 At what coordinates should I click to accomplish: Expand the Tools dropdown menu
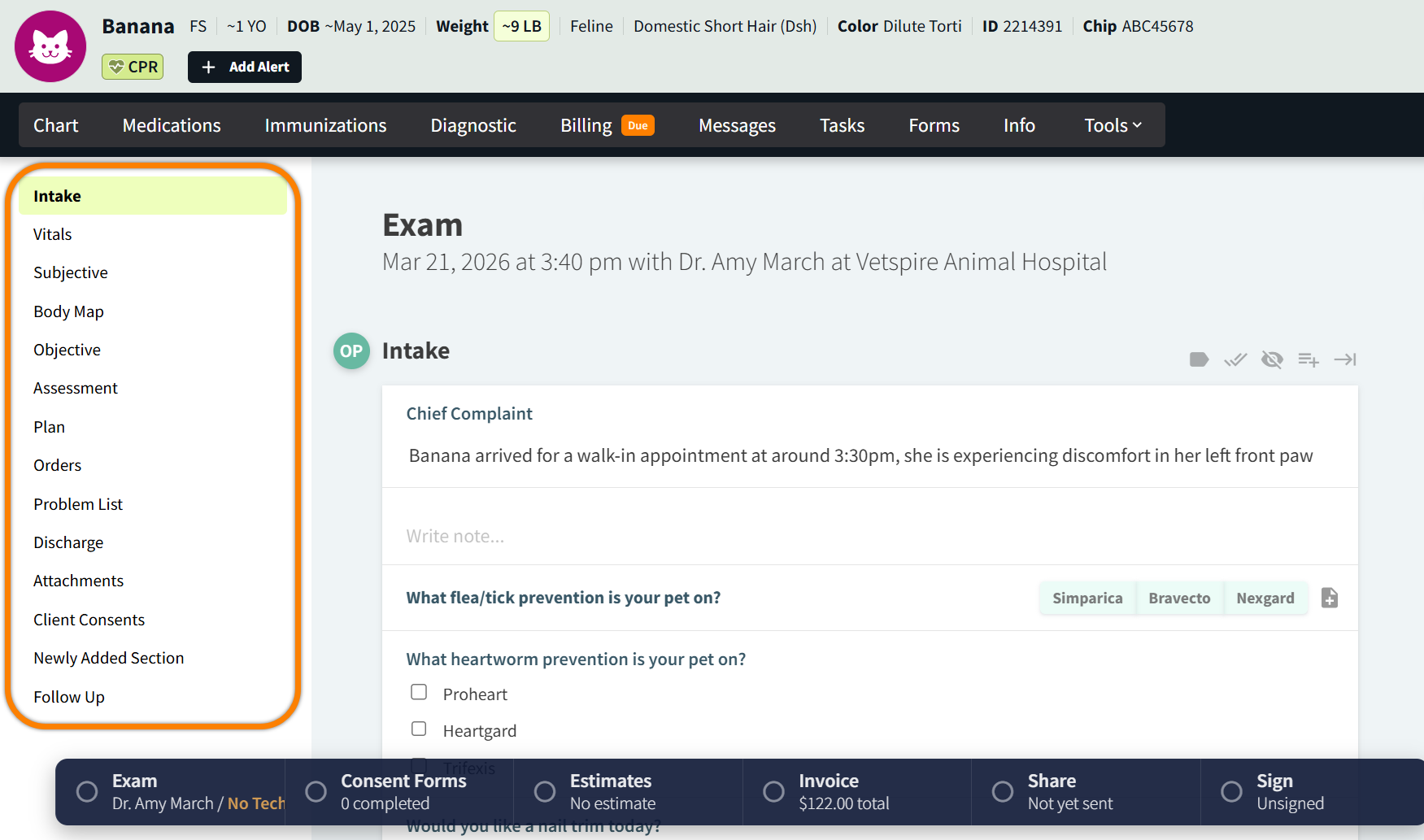point(1113,125)
